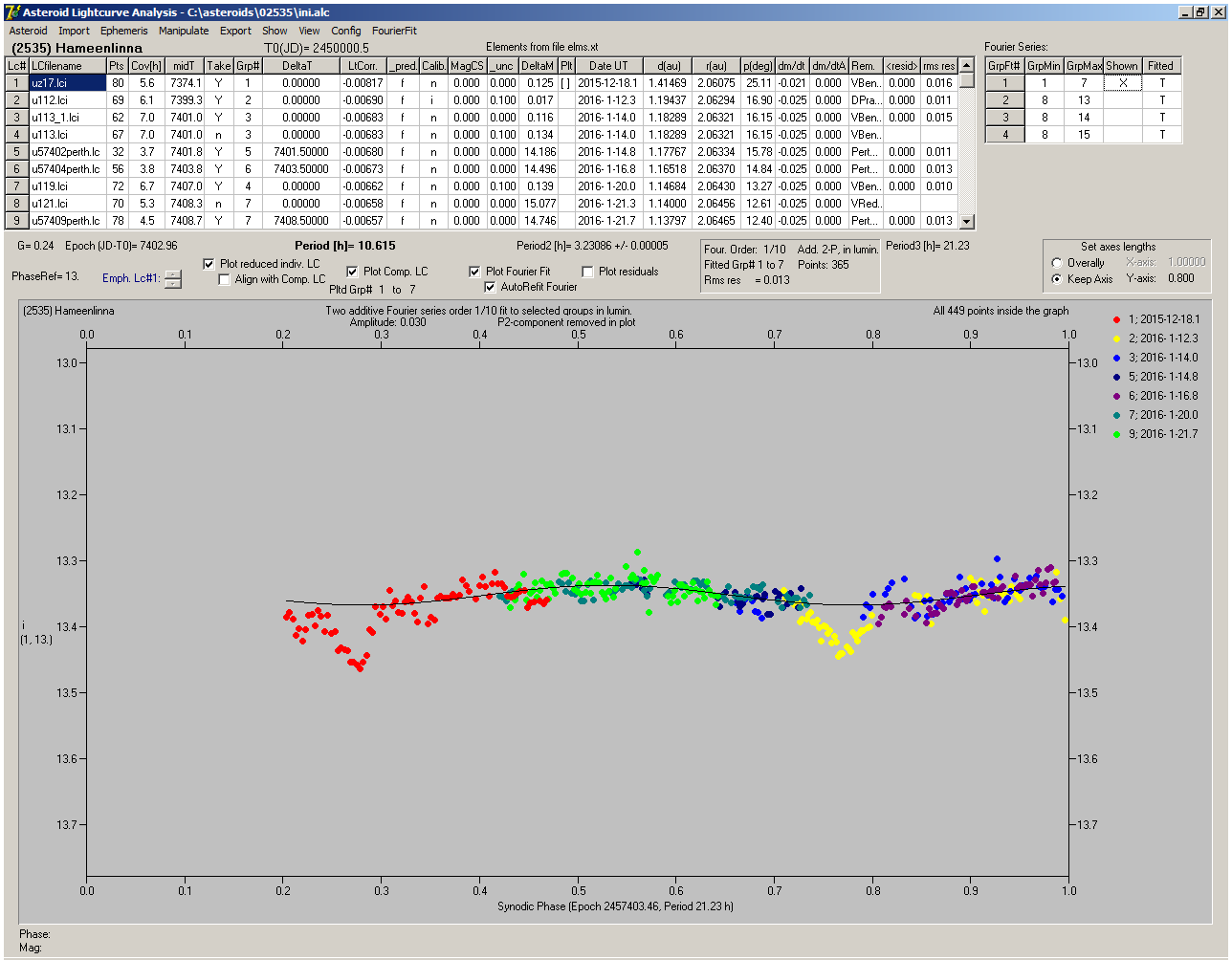Click the PhaseRef= 13. label
This screenshot has width=1232, height=960.
point(46,276)
